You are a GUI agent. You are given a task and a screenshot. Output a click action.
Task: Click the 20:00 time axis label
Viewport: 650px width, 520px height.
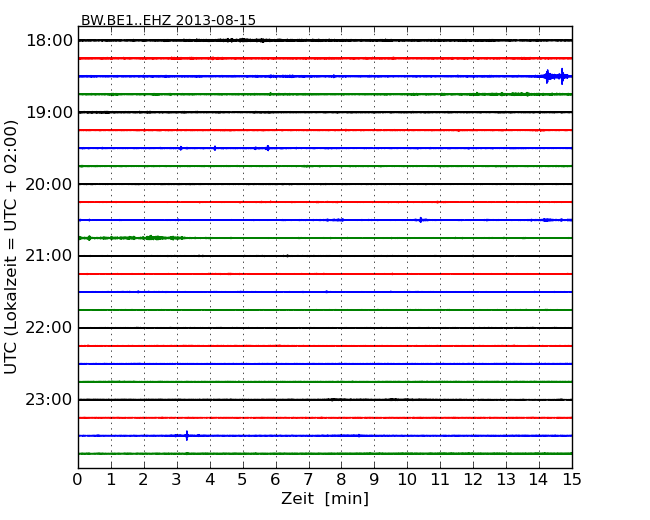point(49,184)
